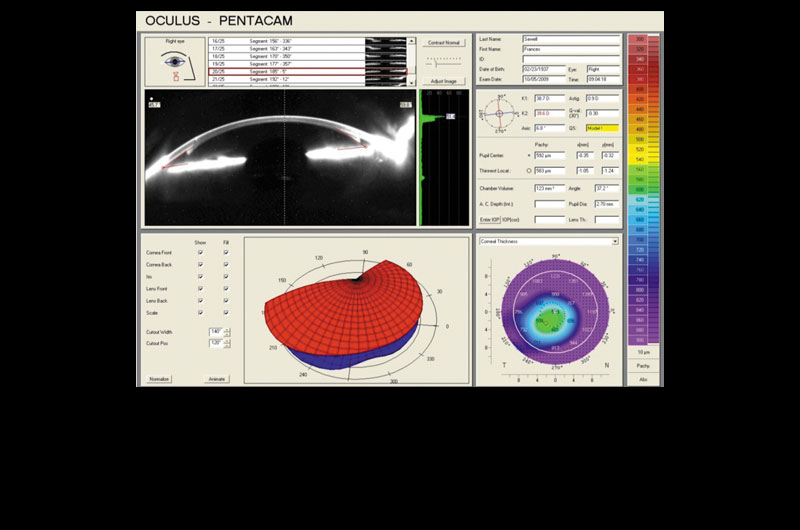Screen dimensions: 800x530
Task: Click the Pupil Dia value field
Action: 607,204
